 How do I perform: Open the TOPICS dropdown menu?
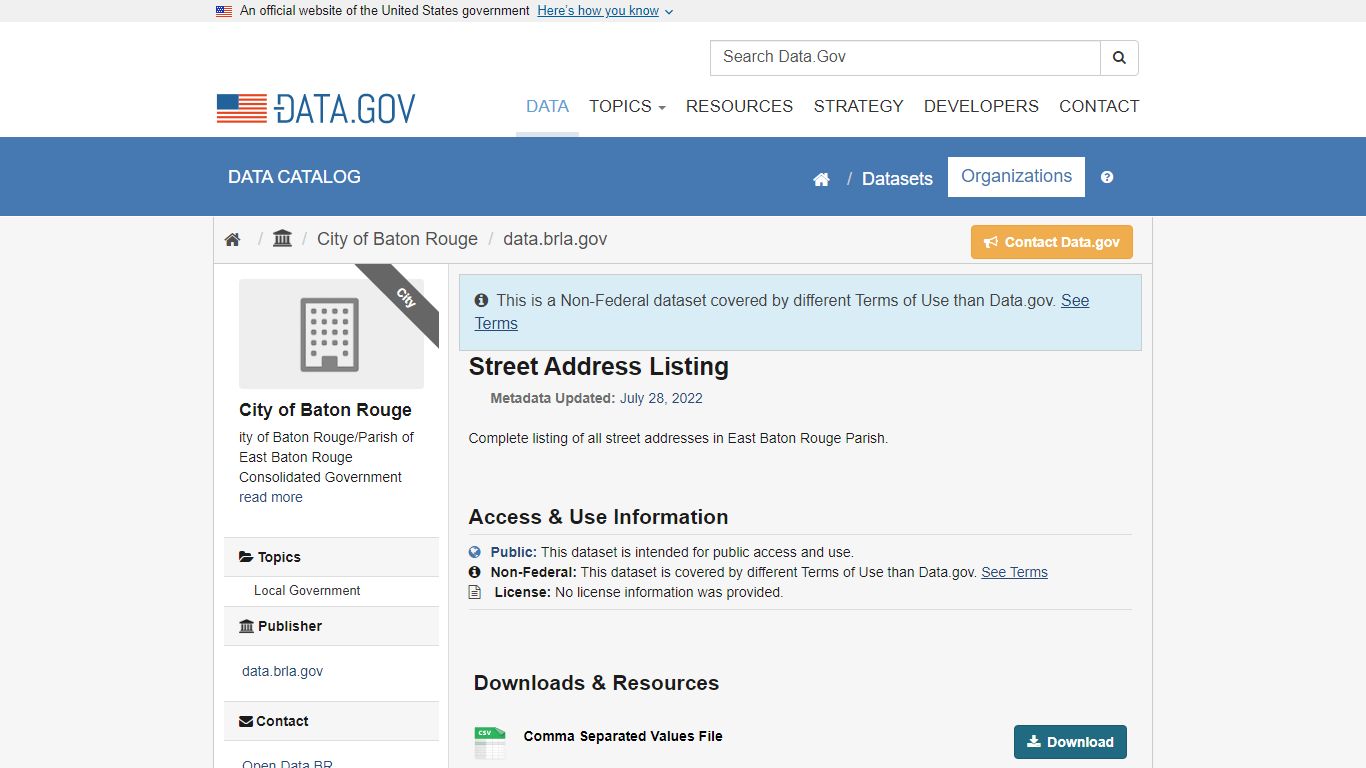coord(627,106)
